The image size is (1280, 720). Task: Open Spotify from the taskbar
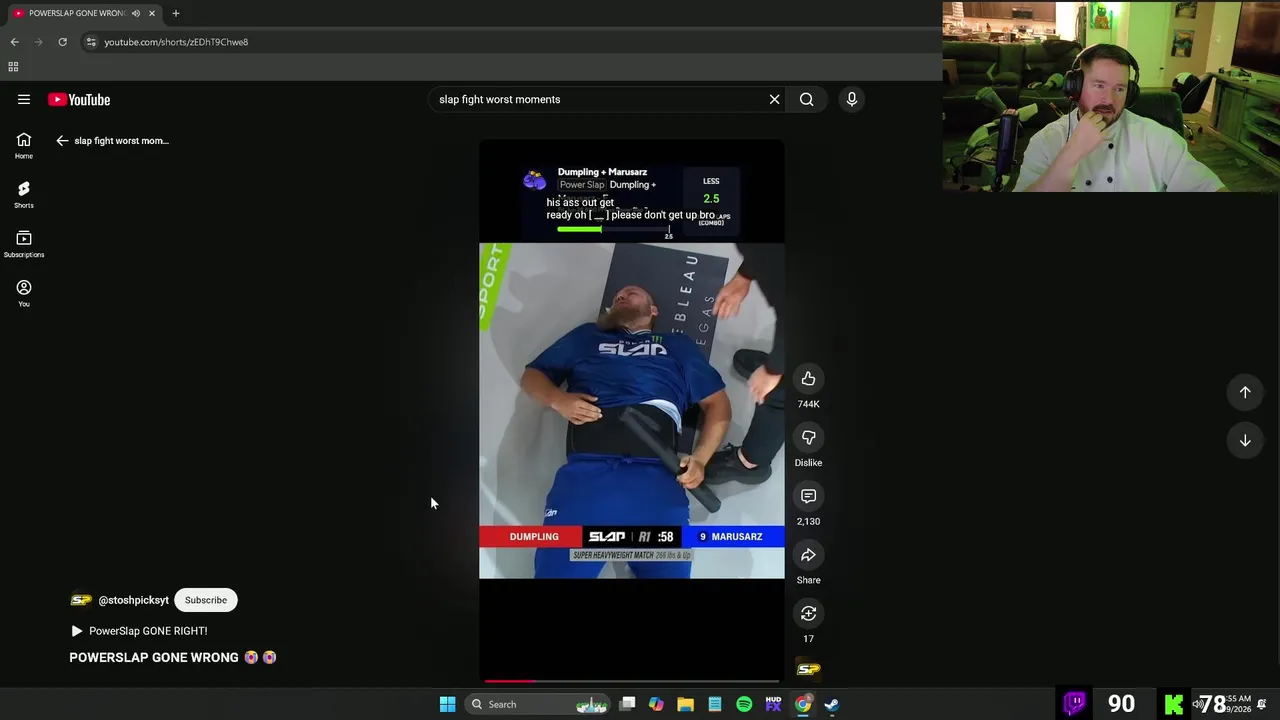pos(744,704)
